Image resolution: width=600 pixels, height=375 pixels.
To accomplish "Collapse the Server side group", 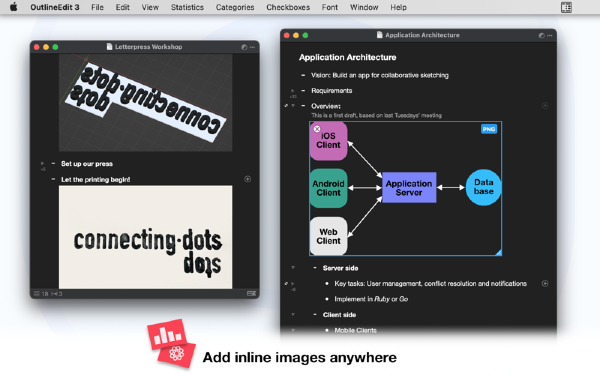I will point(293,268).
